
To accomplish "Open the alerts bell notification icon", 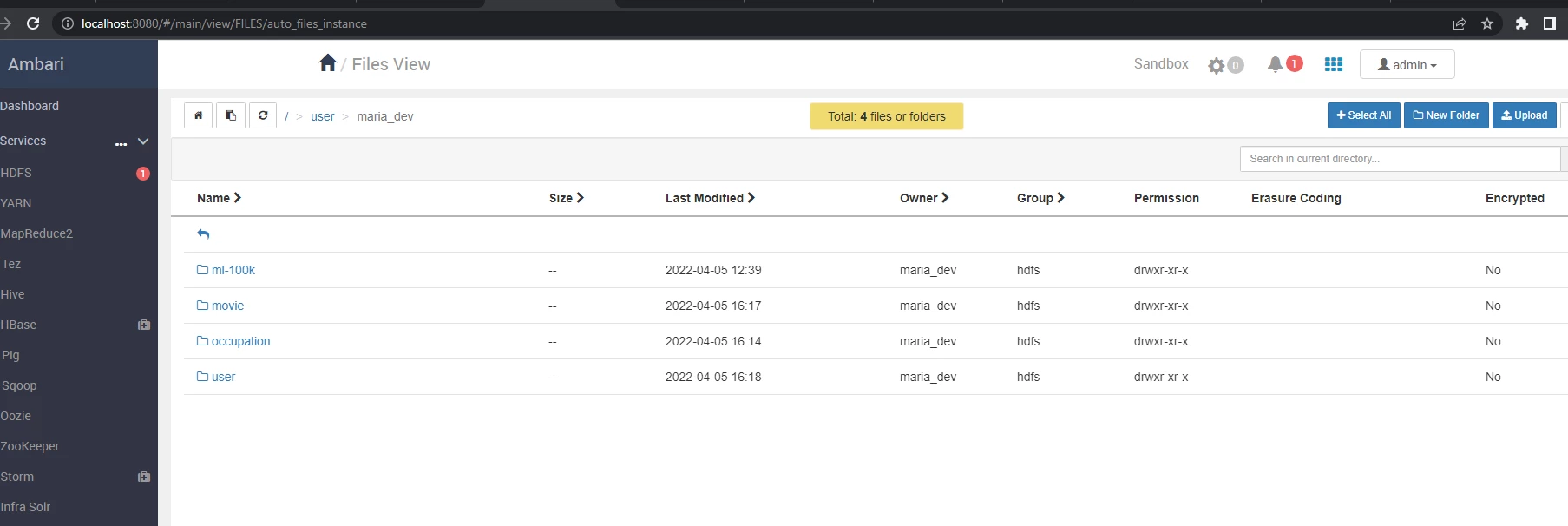I will click(1275, 63).
